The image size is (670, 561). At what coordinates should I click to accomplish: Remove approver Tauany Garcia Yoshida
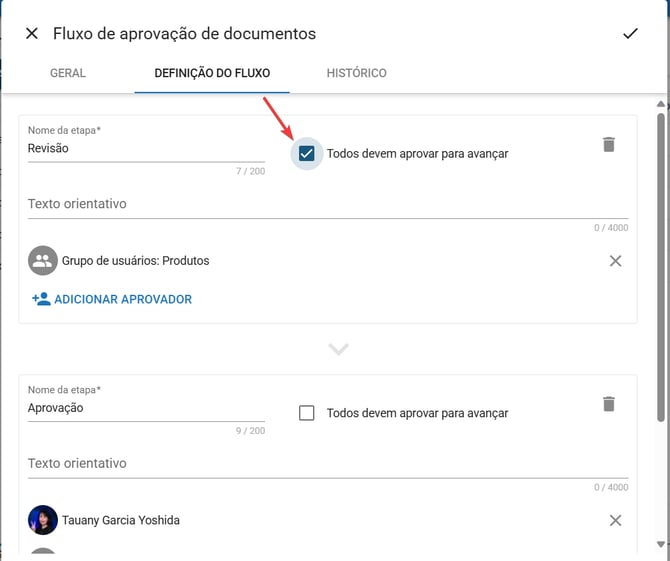pos(615,520)
